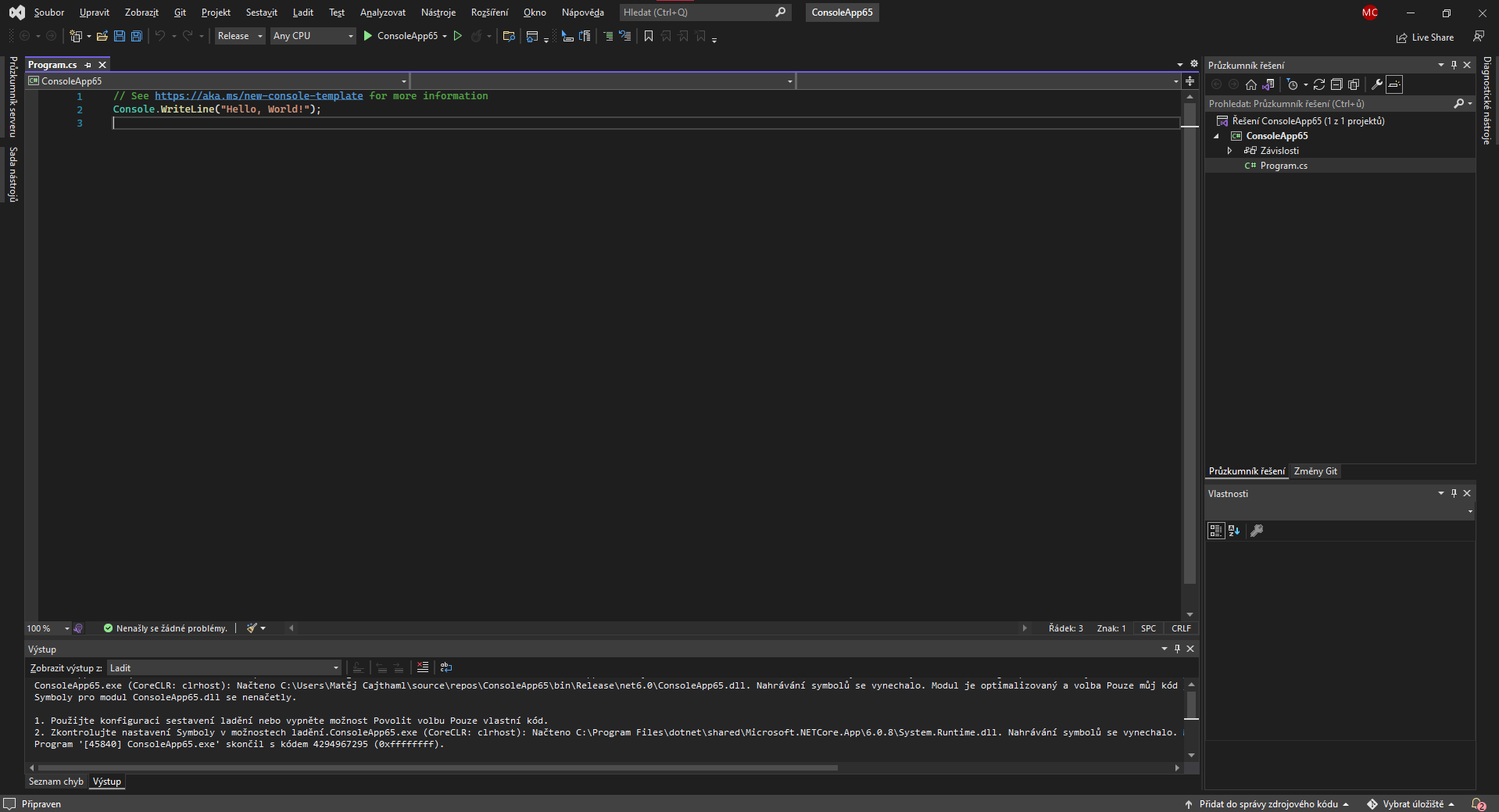Screen dimensions: 1499x812
Task: Click the Solution Explorer home icon
Action: 1250,84
